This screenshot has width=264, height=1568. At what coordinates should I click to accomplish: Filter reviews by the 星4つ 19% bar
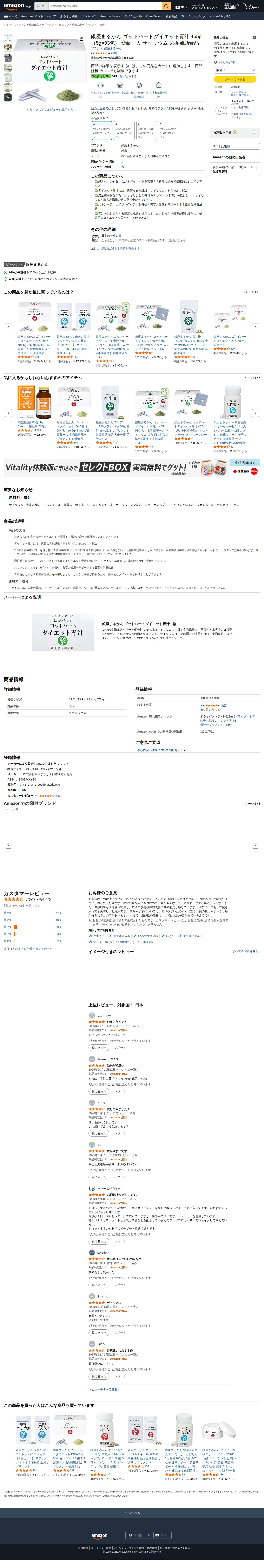coord(33,920)
